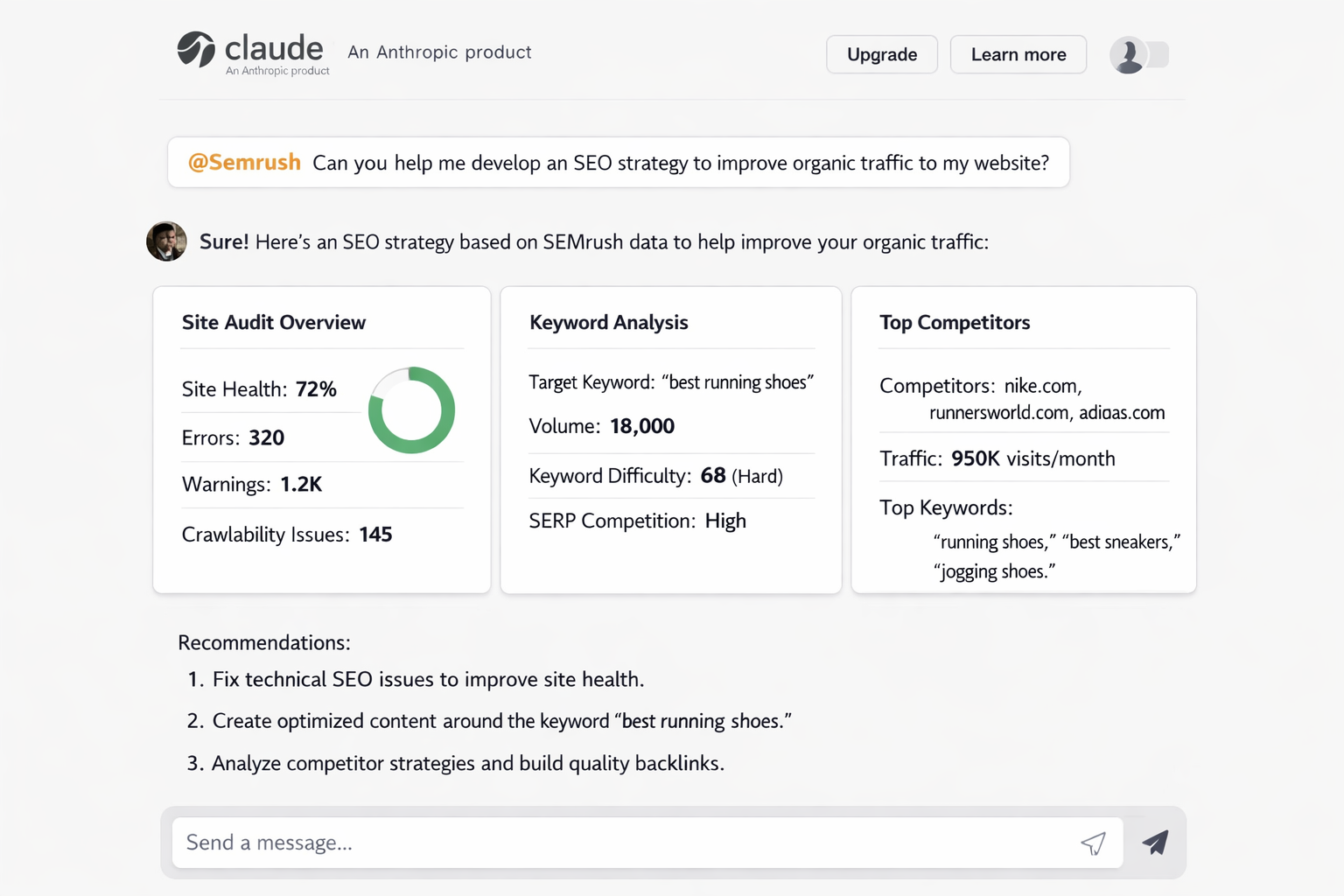This screenshot has height=896, width=1344.
Task: Click the claude wordmark text
Action: [274, 47]
